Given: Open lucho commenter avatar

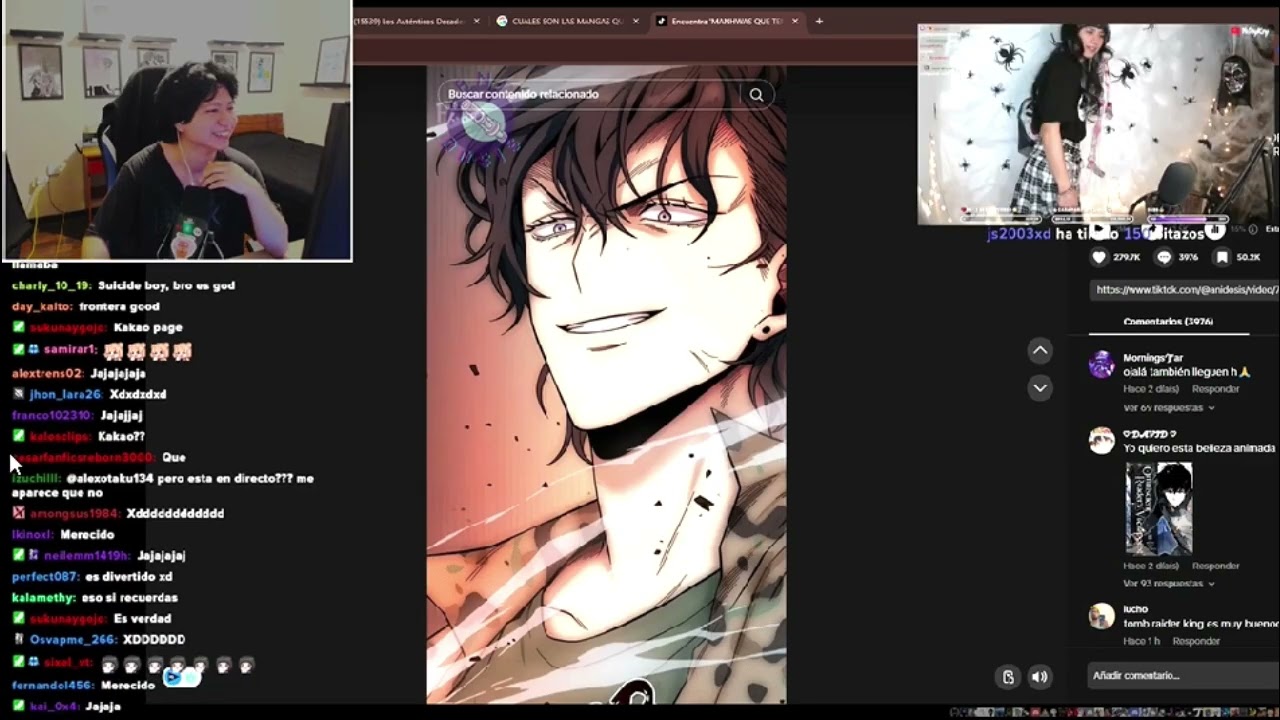Looking at the screenshot, I should tap(1101, 616).
